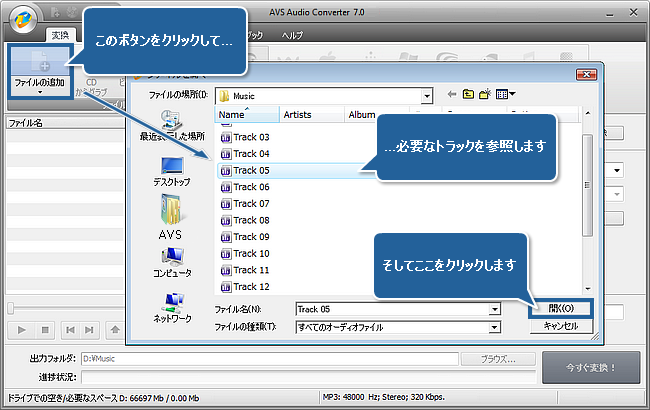Select the Track 05 file
Viewport: 650px width, 410px height.
click(245, 170)
